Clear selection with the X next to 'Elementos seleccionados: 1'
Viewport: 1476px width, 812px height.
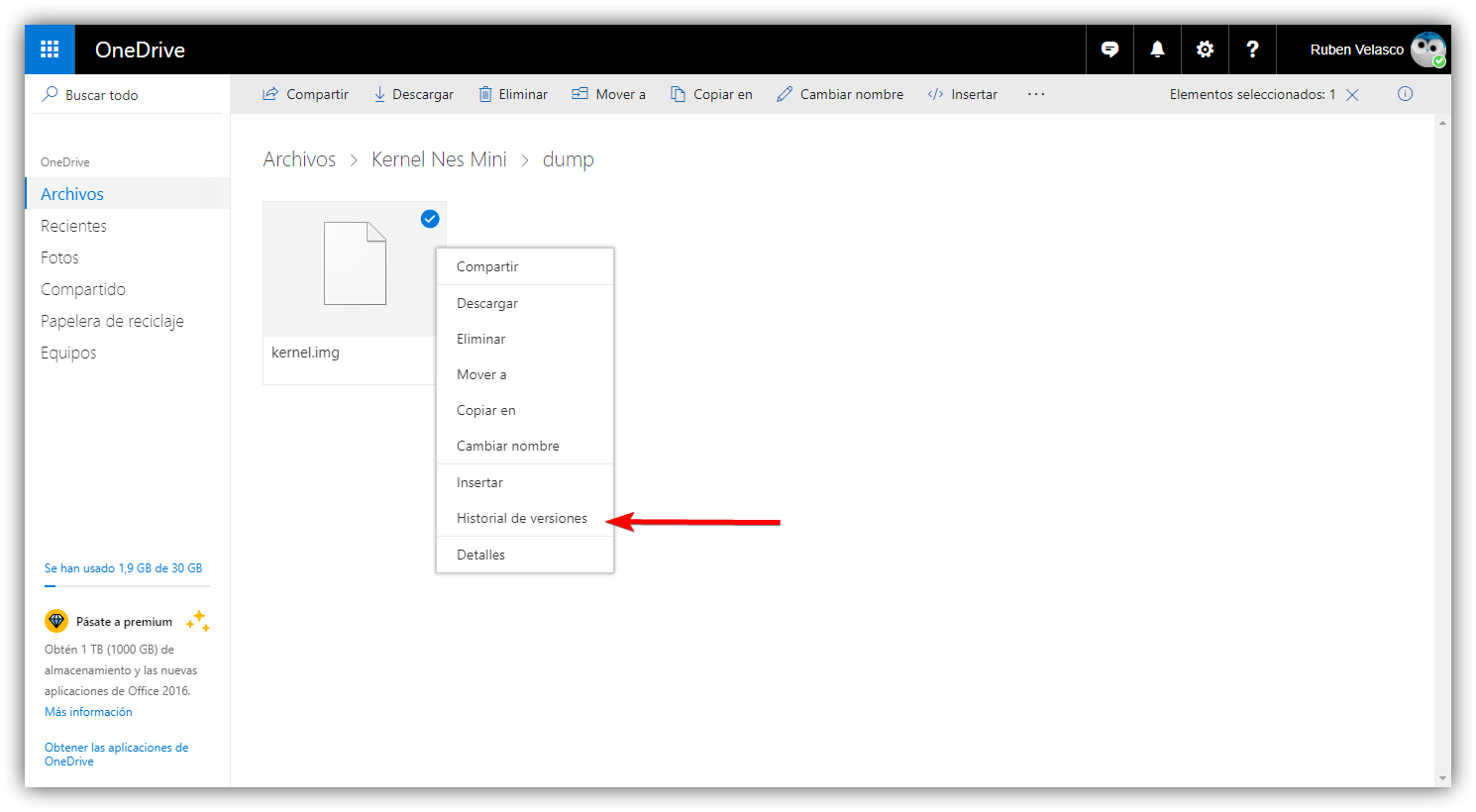pyautogui.click(x=1353, y=94)
